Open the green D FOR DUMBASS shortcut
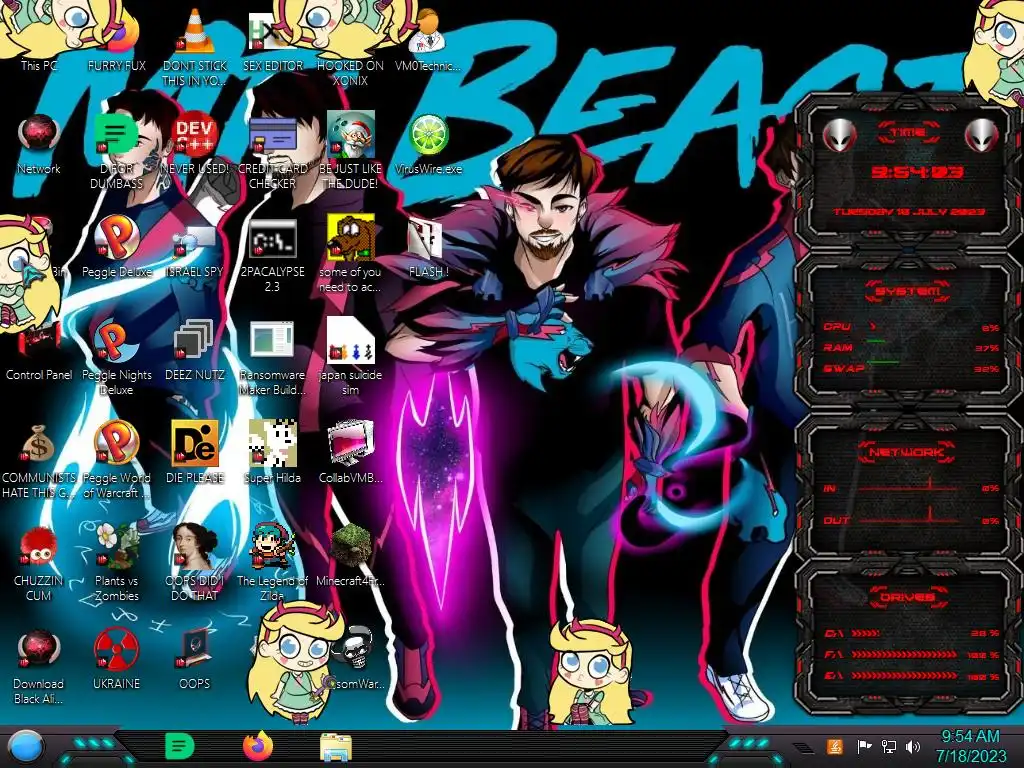 point(117,152)
